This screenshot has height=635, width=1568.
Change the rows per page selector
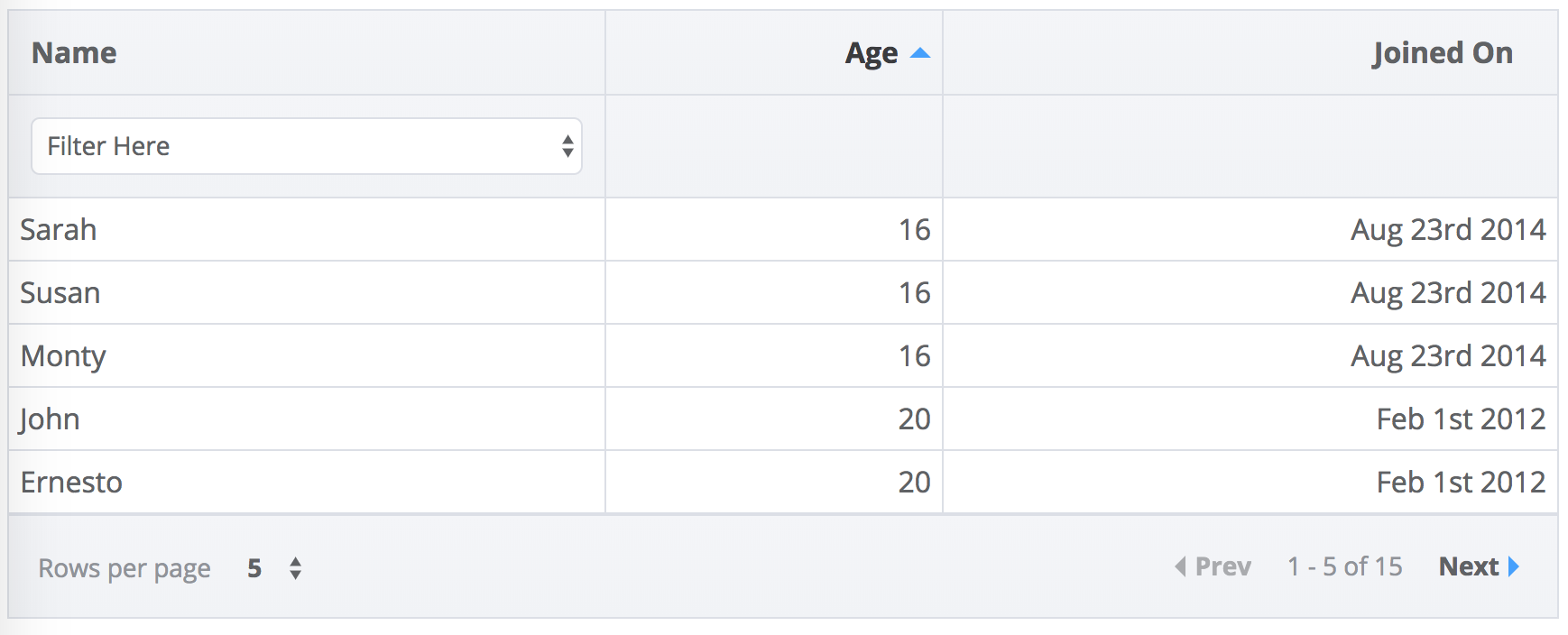click(x=275, y=568)
